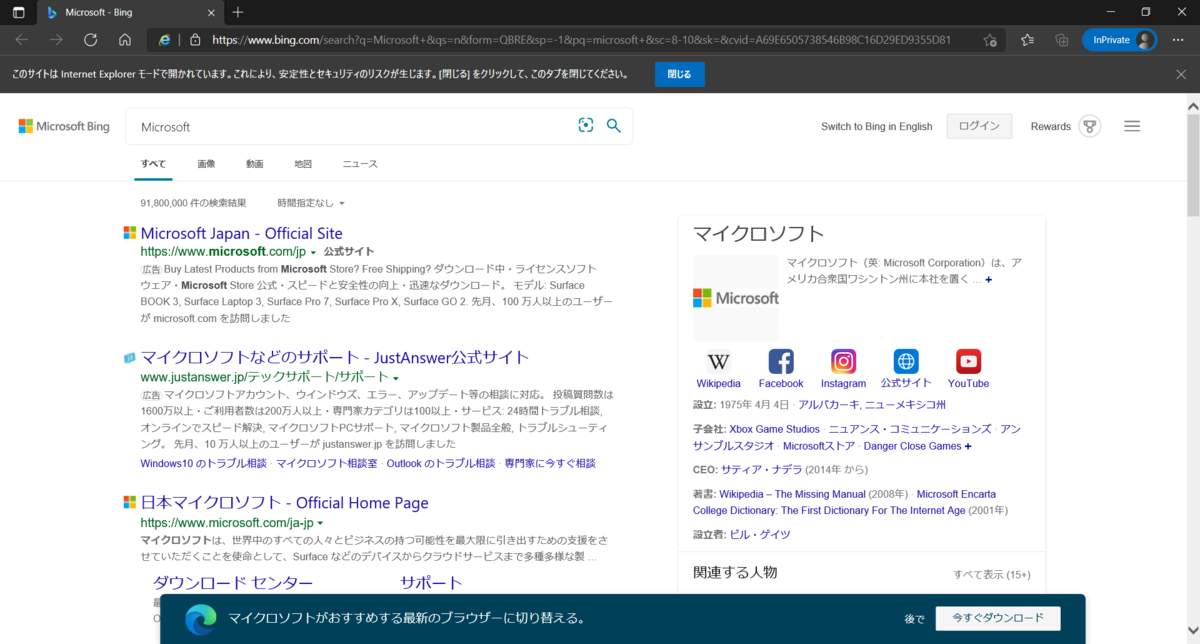Open ダウンロード センター sitelink
The height and width of the screenshot is (644, 1200).
tap(232, 583)
